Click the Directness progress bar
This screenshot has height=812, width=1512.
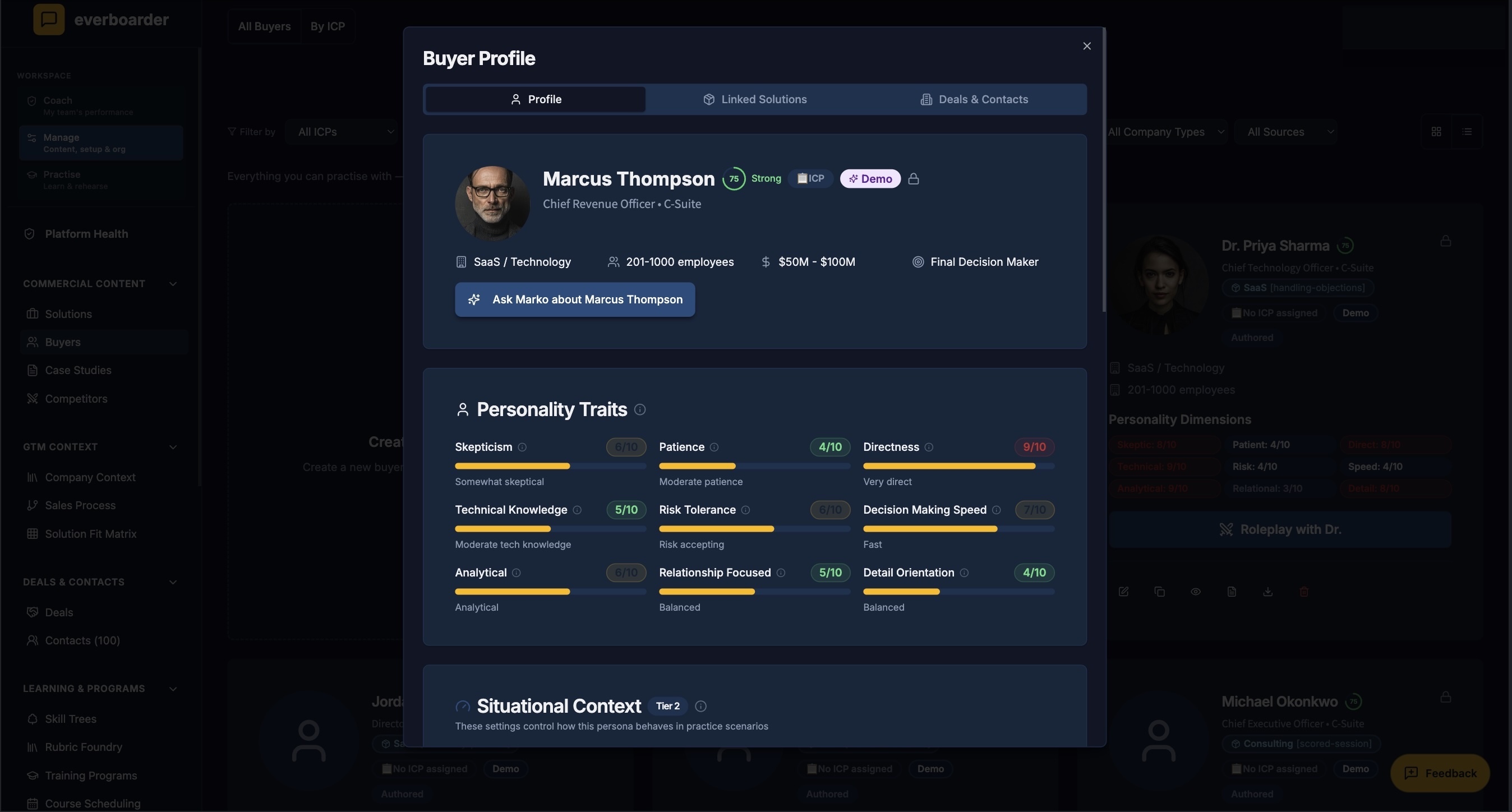tap(958, 467)
